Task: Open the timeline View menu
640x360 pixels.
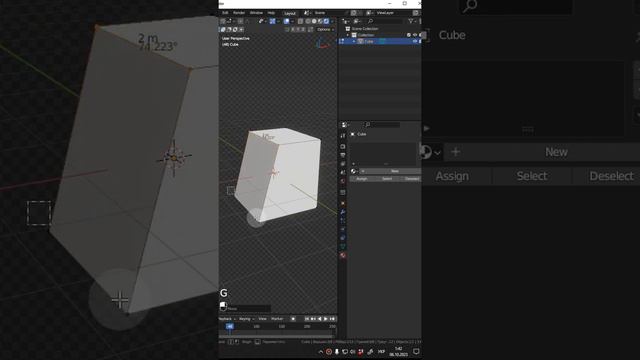Action: (x=262, y=319)
